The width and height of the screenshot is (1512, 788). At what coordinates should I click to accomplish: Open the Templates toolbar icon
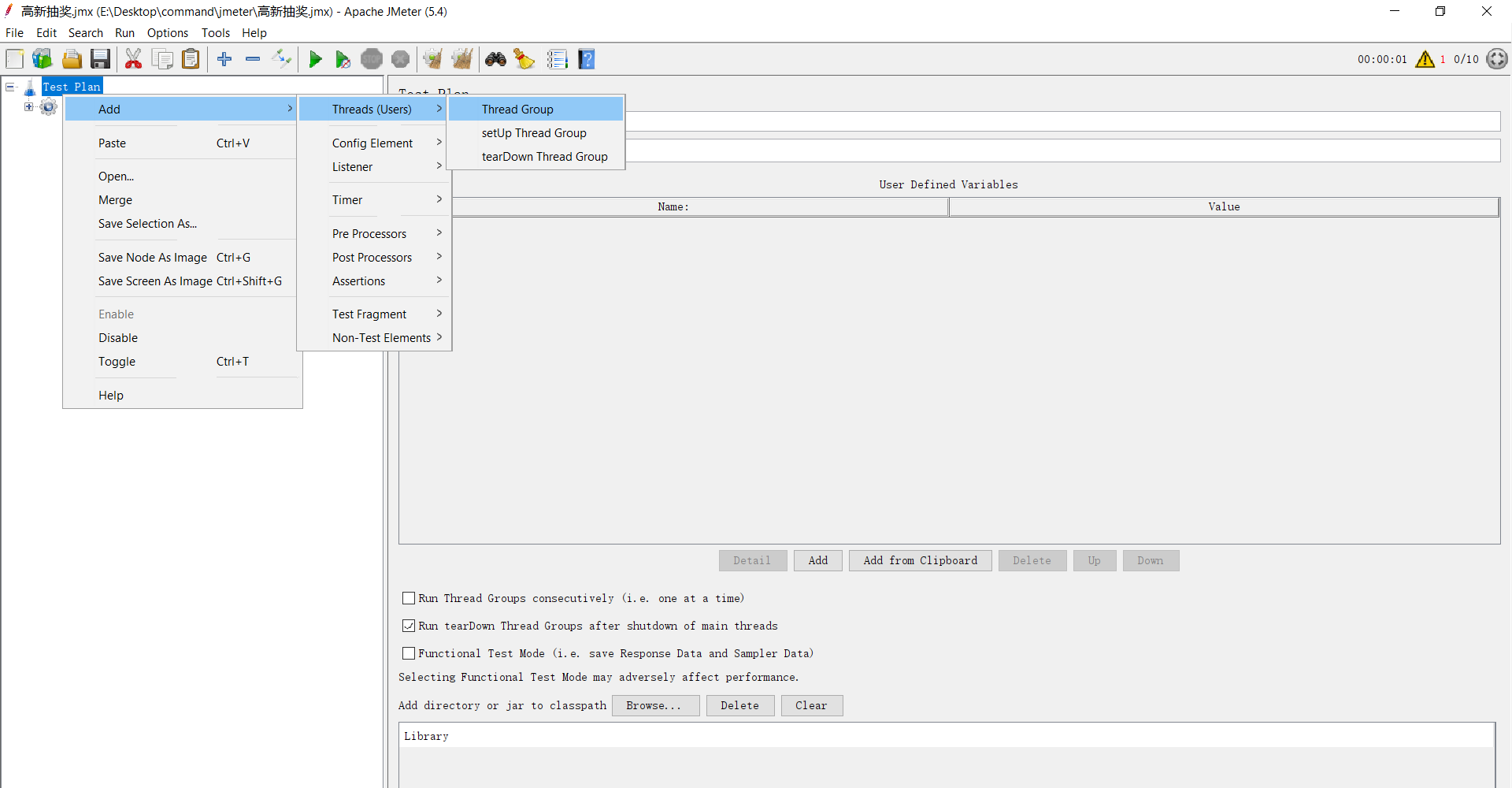[43, 59]
